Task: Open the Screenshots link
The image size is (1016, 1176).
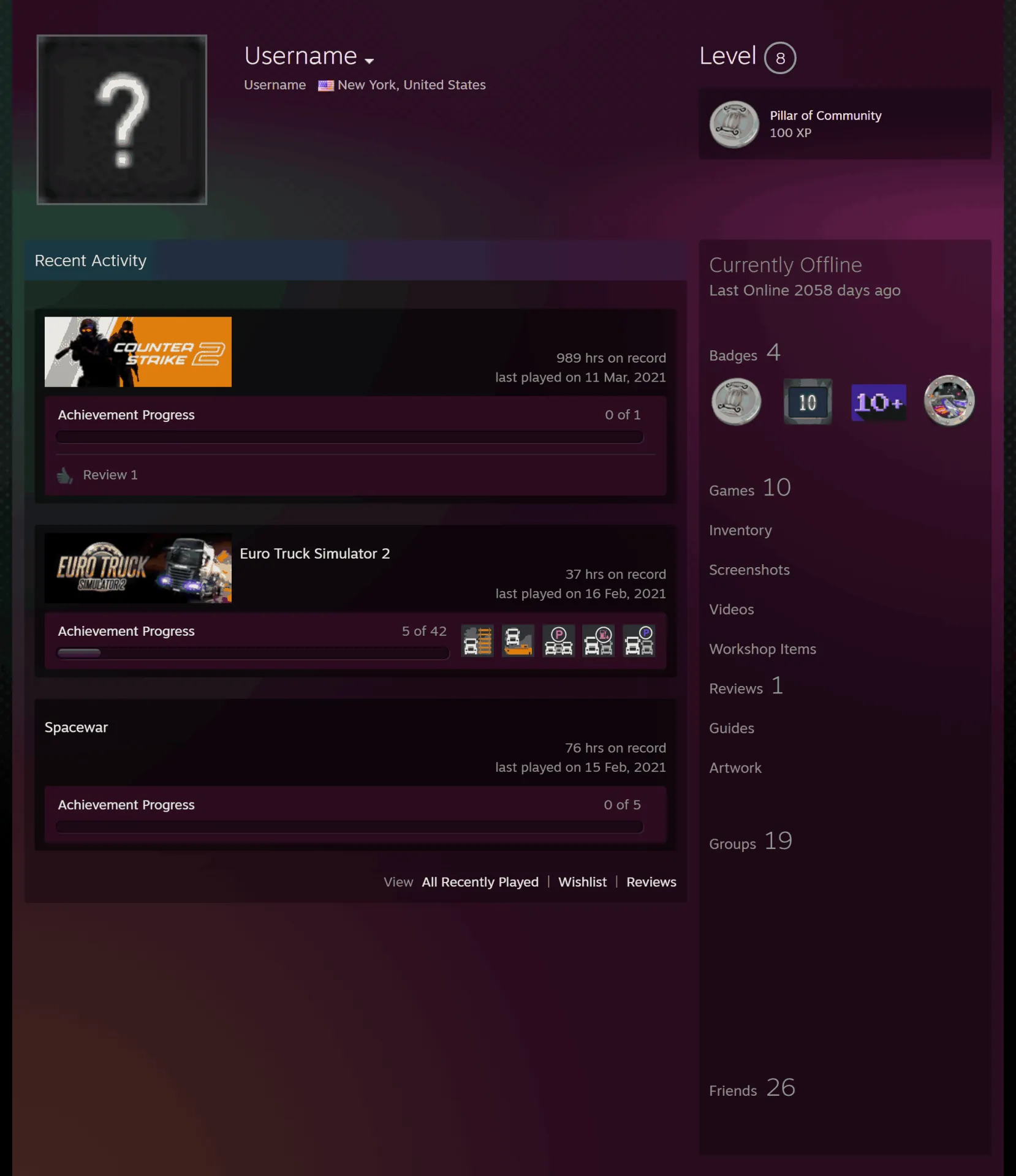Action: click(749, 570)
